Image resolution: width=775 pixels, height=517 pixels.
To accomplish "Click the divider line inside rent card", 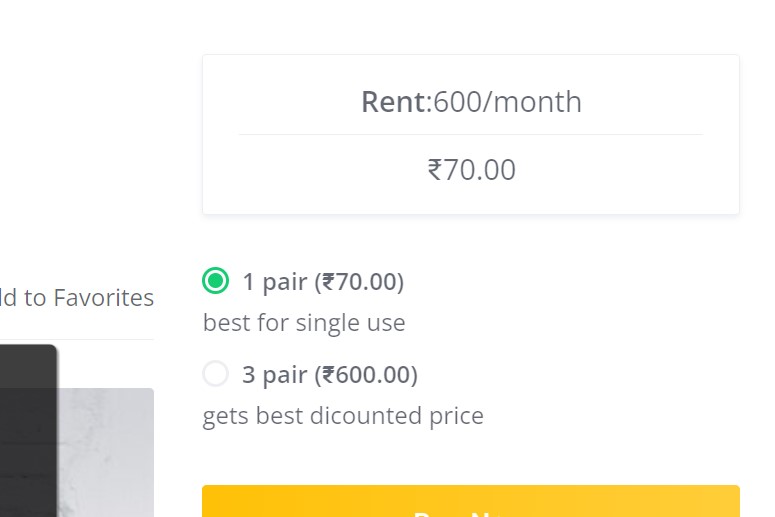I will [x=471, y=134].
